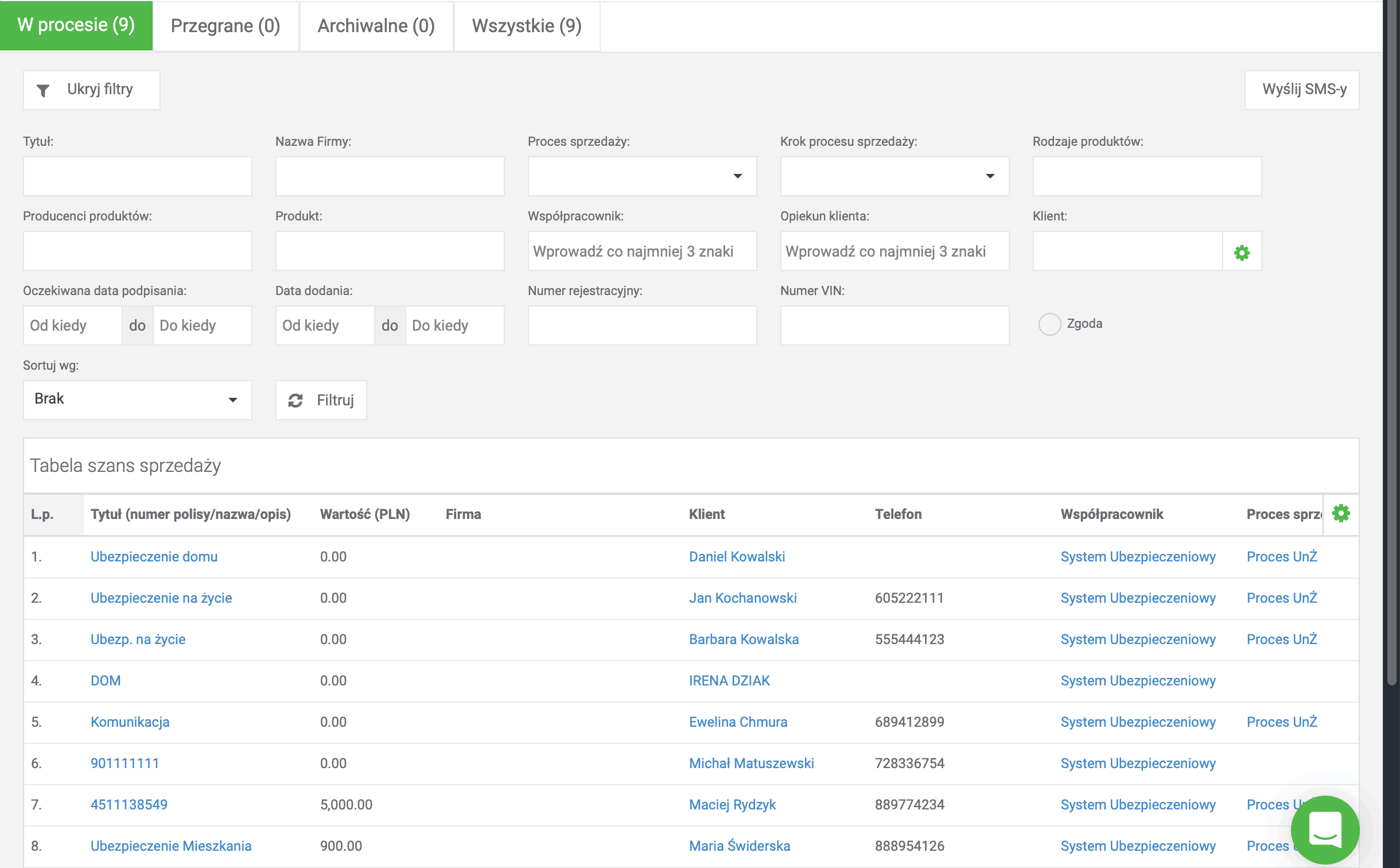The image size is (1400, 868).
Task: Click Do kiedy for Data dodania
Action: point(455,325)
